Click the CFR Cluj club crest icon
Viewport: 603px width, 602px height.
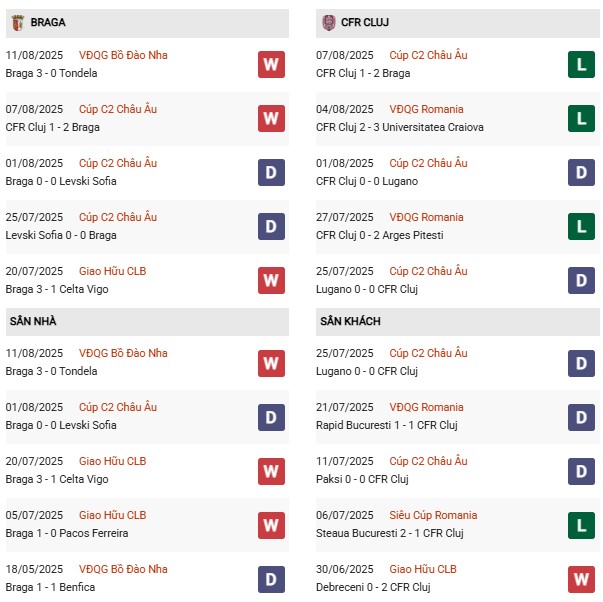click(x=329, y=22)
